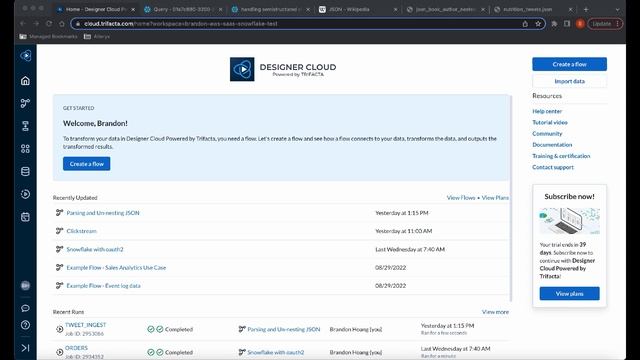Expand the sidebar with the arrow icon
This screenshot has width=640, height=360.
pyautogui.click(x=25, y=348)
